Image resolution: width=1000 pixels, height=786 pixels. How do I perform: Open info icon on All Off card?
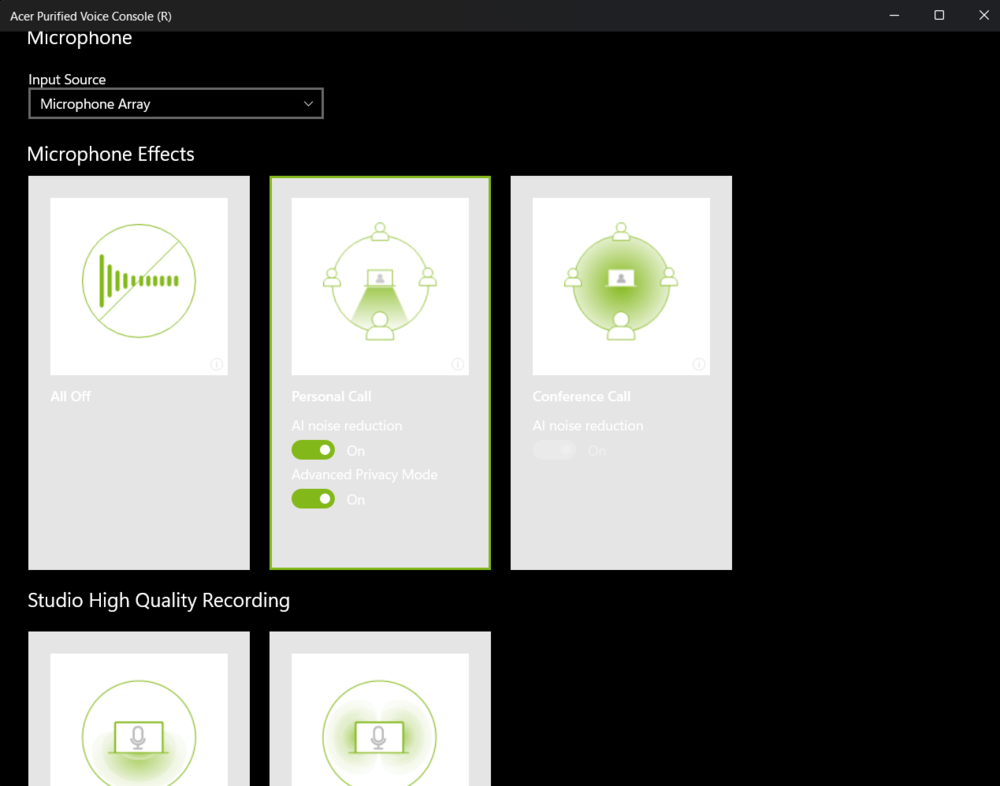tap(217, 364)
